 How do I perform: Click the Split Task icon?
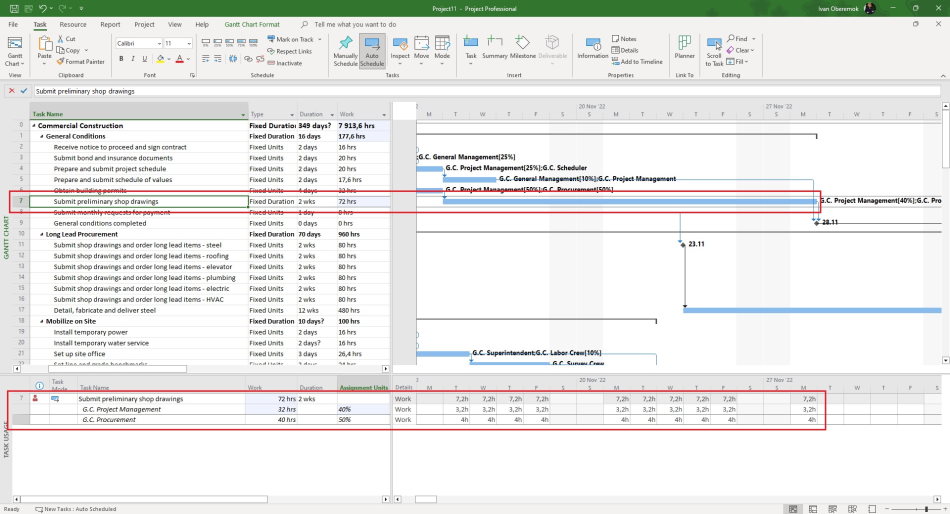pyautogui.click(x=233, y=59)
